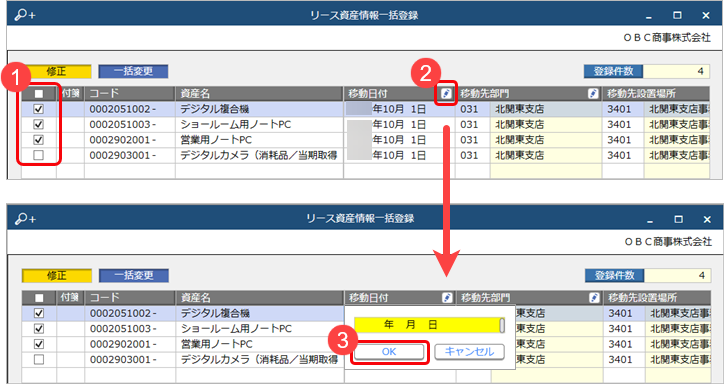Click 修正 button in lower window

56,276
